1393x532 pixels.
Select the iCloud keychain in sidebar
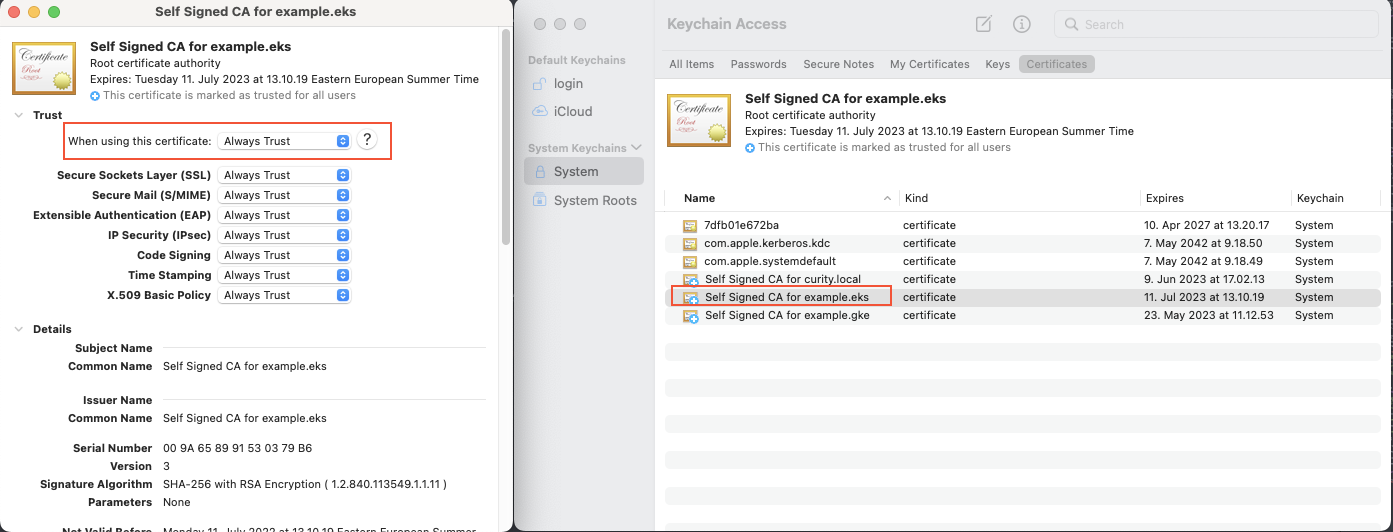click(572, 112)
